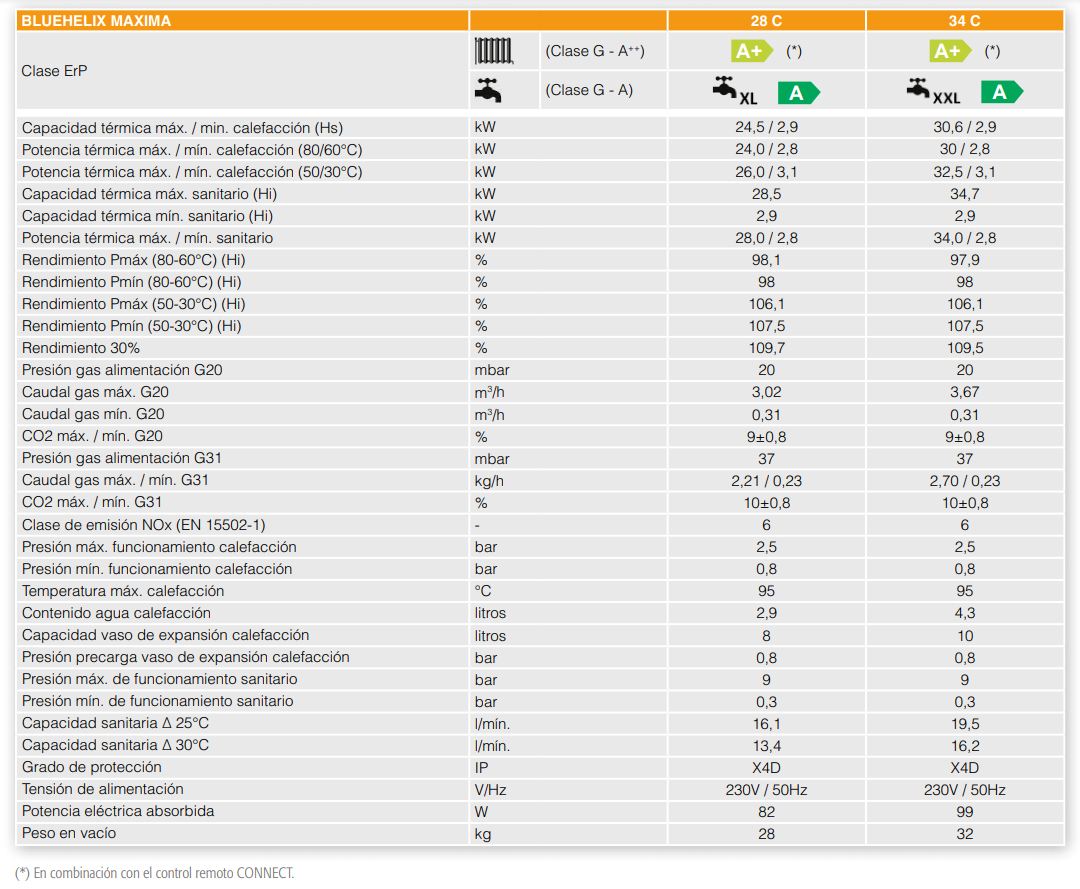1080x889 pixels.
Task: Click the Peso en vacío row label
Action: tap(69, 833)
